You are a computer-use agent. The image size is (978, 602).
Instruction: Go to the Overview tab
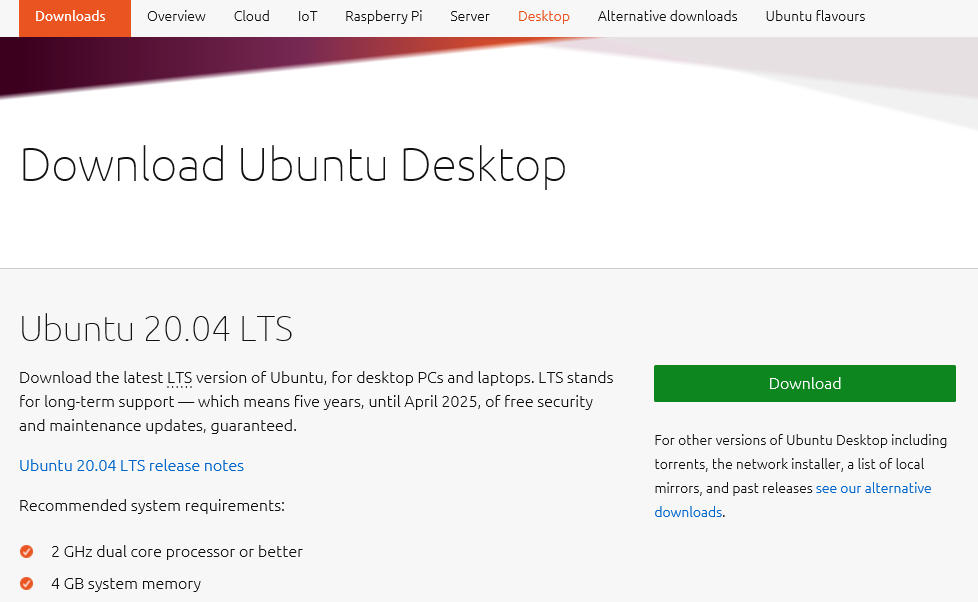click(x=176, y=16)
